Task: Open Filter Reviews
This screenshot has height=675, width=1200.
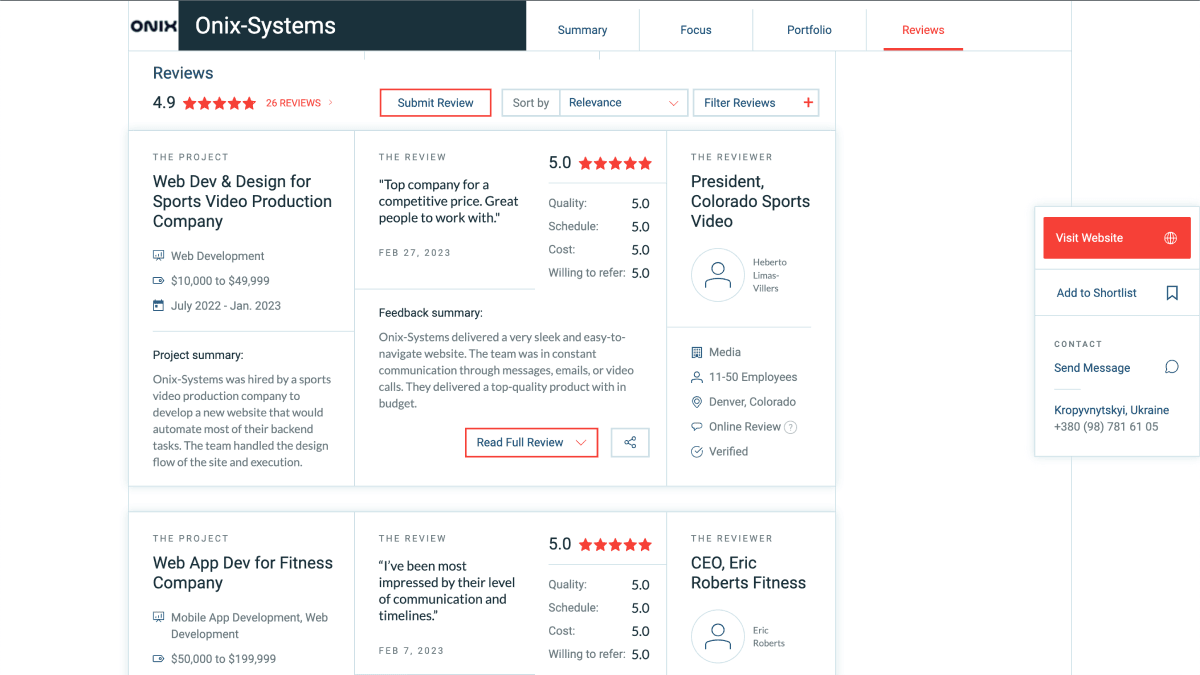Action: (x=756, y=102)
